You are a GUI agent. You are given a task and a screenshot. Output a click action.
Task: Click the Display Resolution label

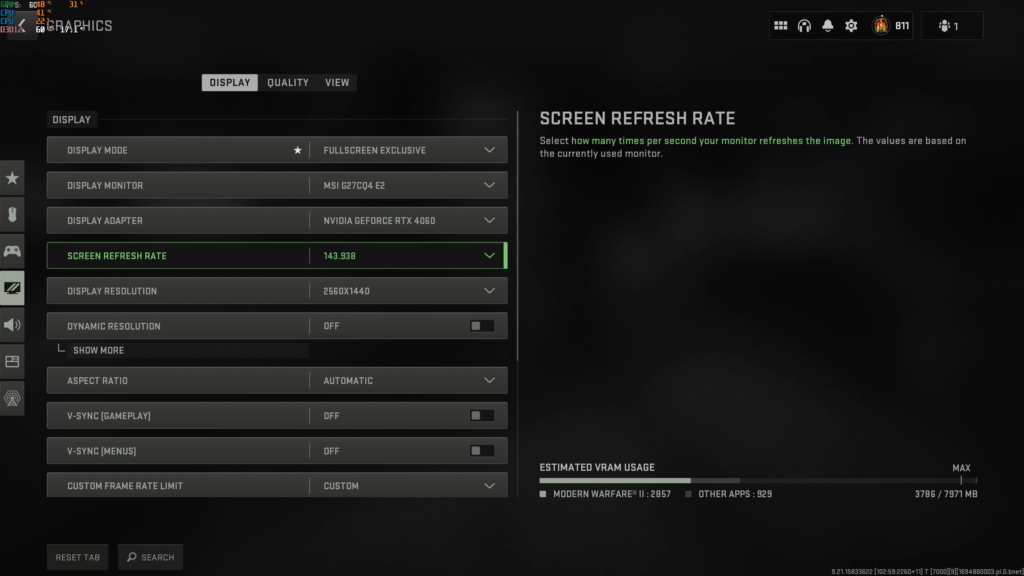112,291
